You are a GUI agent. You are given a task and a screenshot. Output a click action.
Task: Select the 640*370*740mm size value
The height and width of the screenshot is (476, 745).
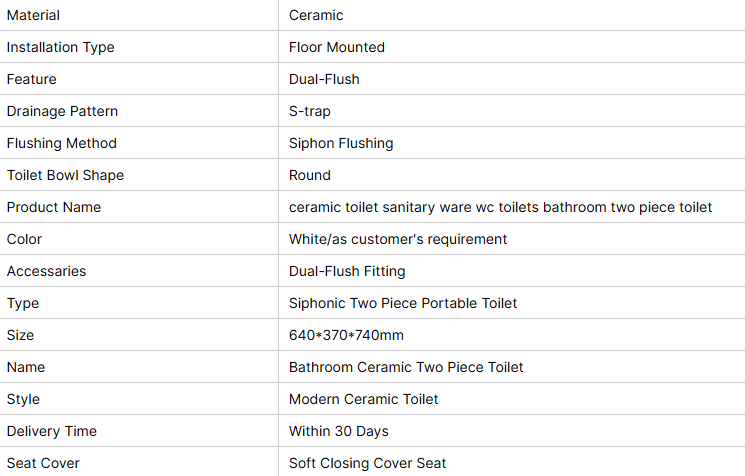tap(346, 335)
